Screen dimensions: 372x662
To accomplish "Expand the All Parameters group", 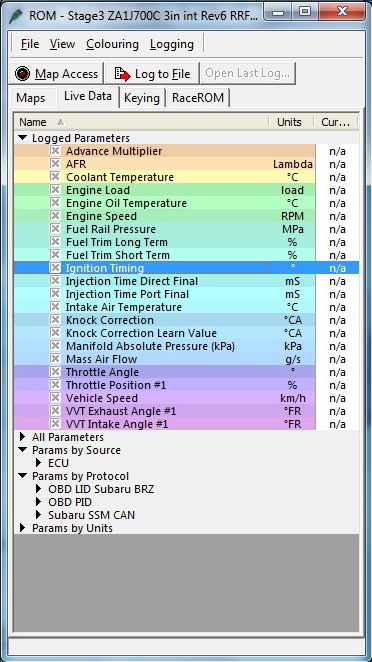I will pos(23,437).
